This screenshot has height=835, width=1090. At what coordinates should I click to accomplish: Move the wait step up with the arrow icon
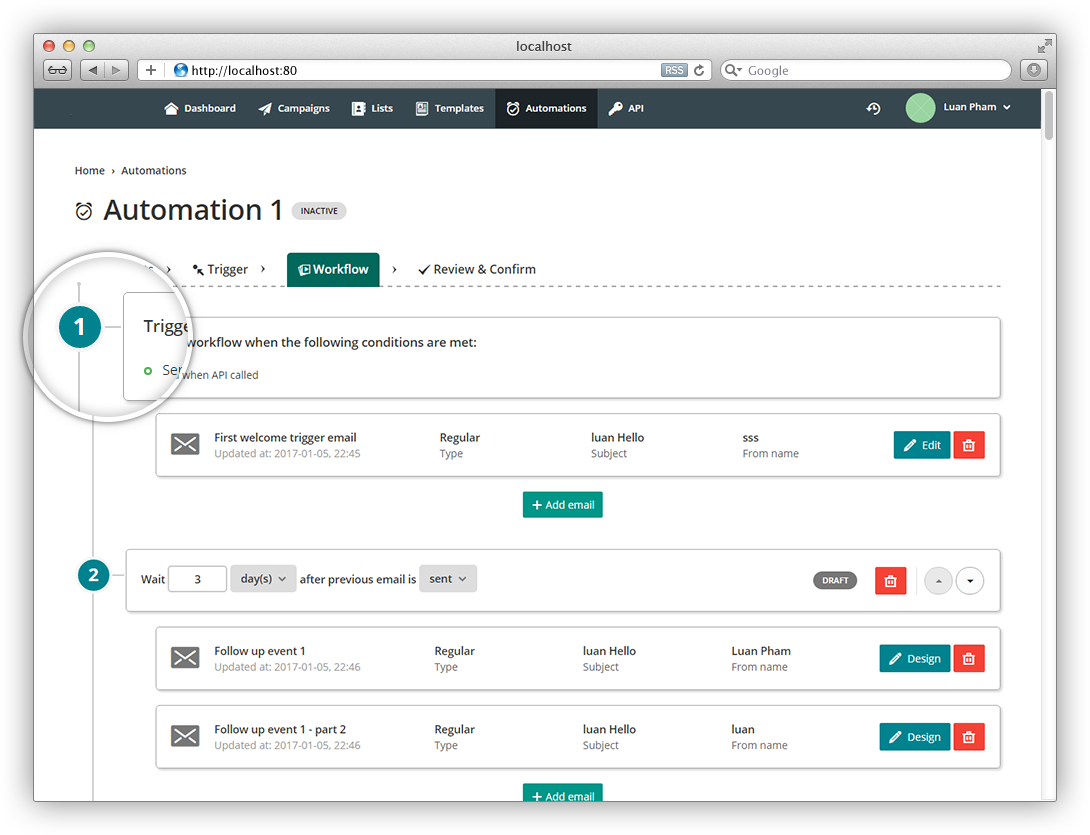tap(938, 580)
